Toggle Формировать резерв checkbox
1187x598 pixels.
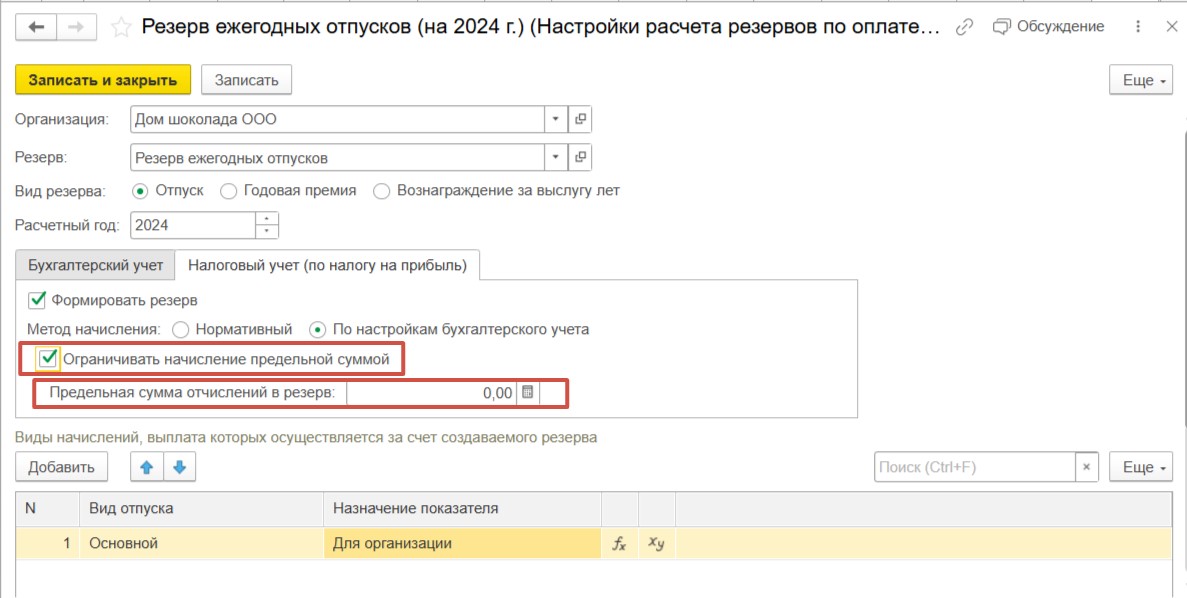37,300
